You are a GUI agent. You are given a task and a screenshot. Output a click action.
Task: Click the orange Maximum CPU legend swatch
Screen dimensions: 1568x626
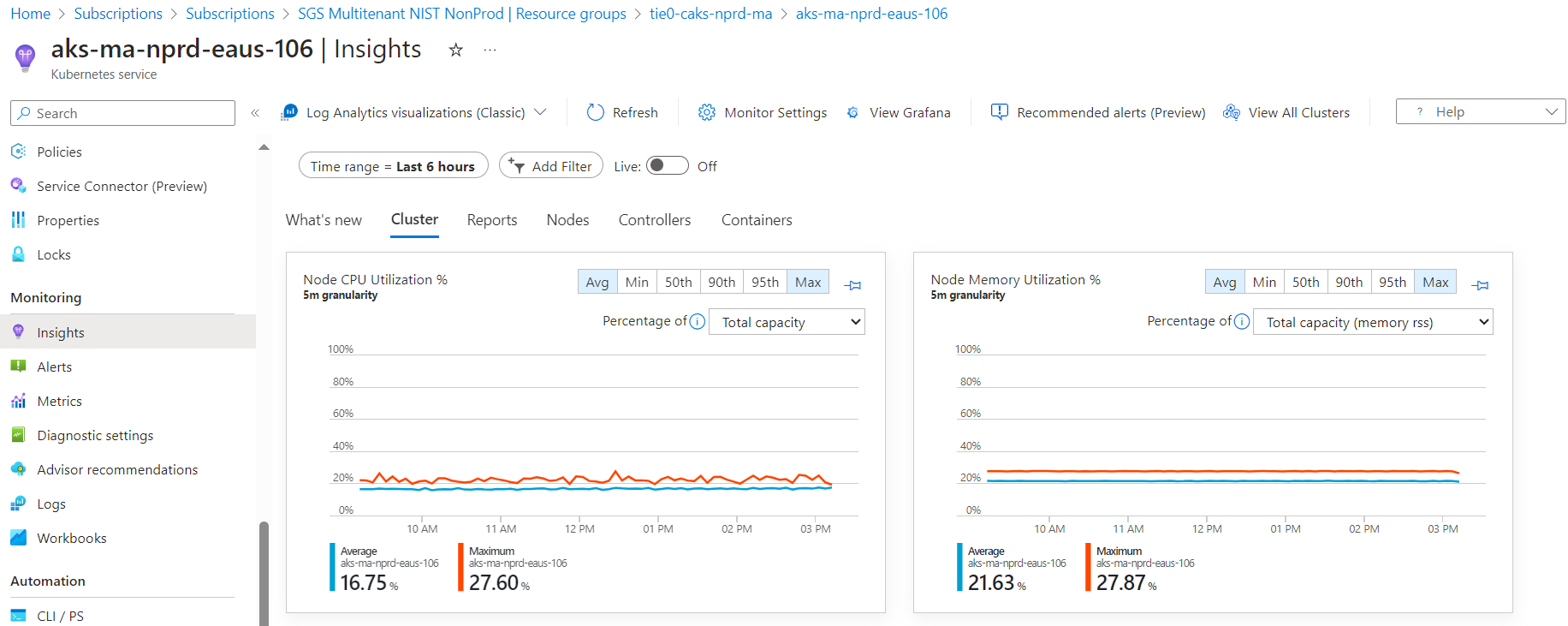pyautogui.click(x=461, y=567)
